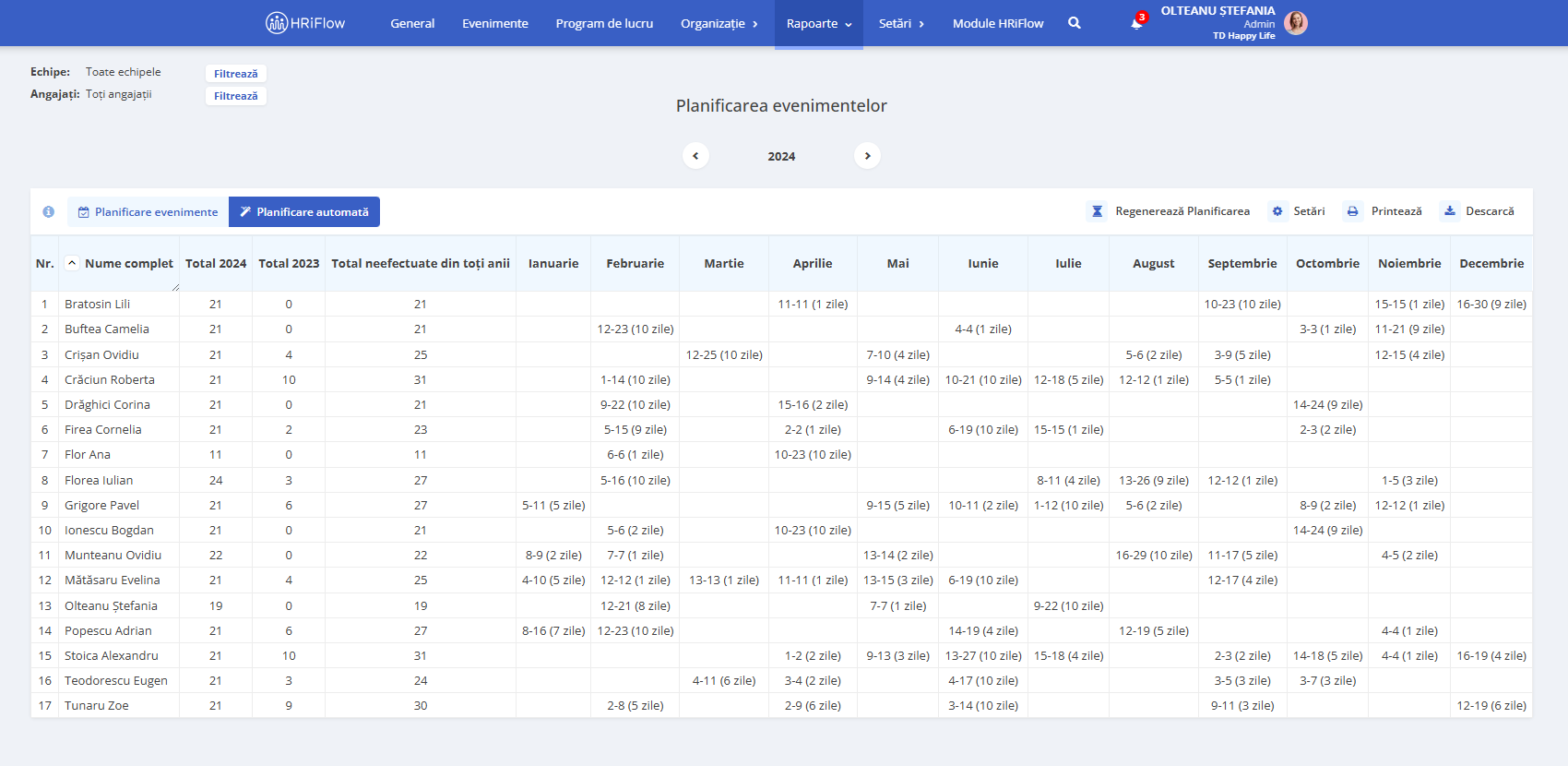Viewport: 1568px width, 766px height.
Task: Click Total neefectuate din toți anii header
Action: pos(421,263)
